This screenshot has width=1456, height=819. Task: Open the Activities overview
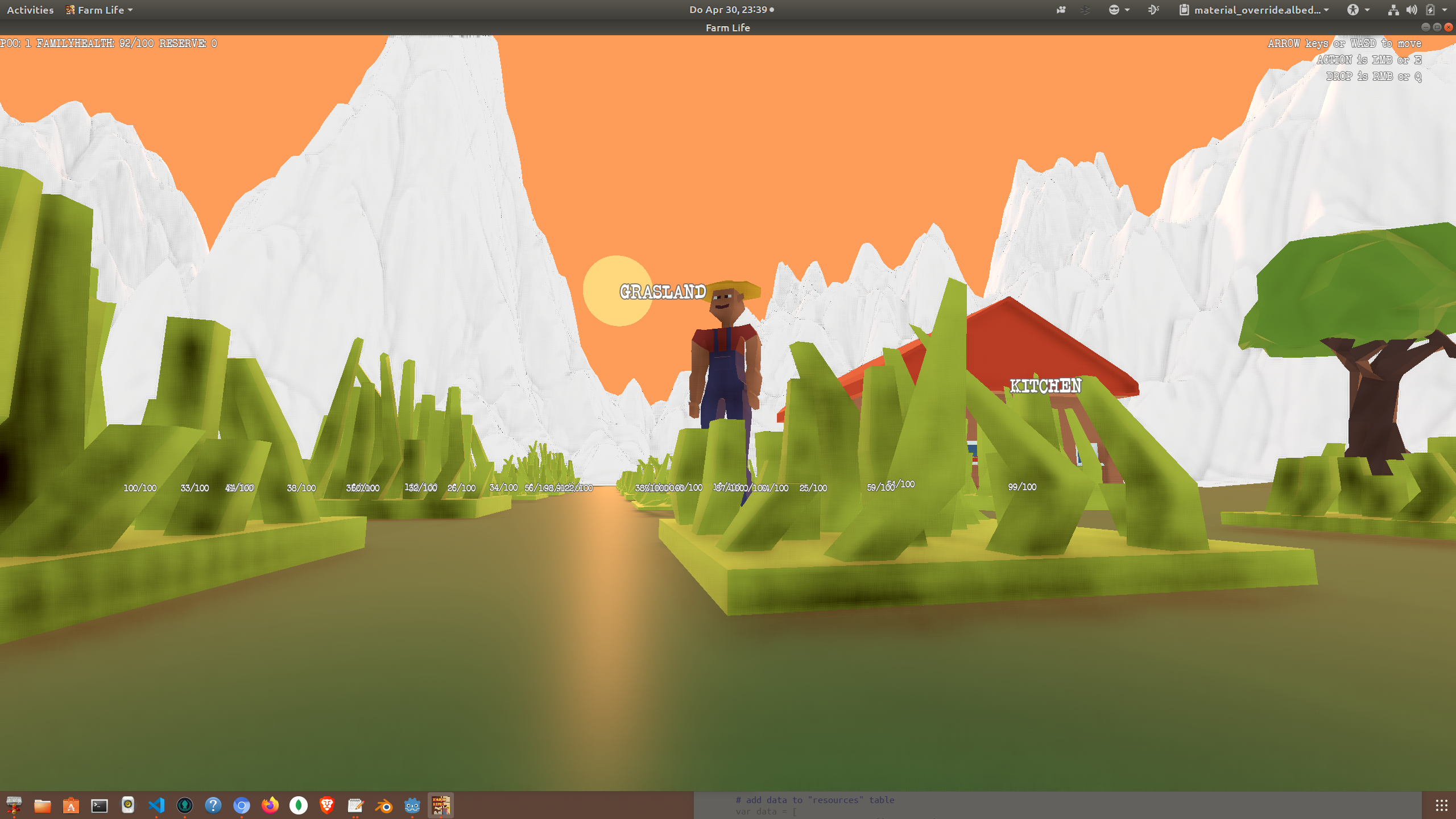click(30, 10)
